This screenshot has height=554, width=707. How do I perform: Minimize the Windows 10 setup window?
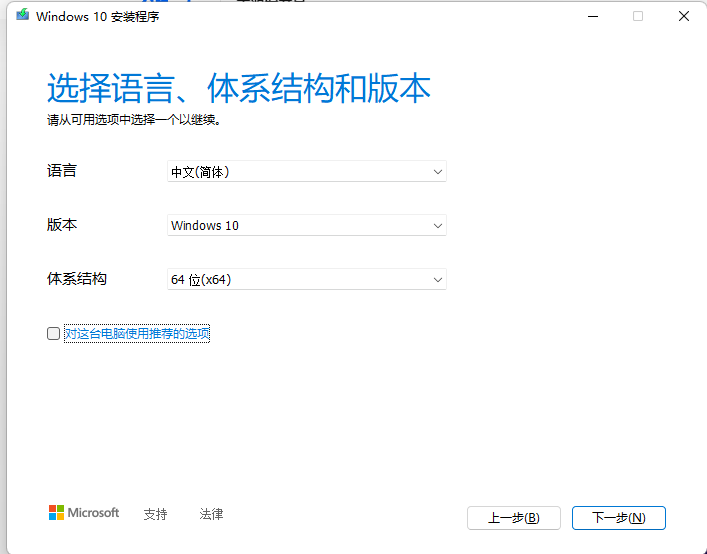593,16
